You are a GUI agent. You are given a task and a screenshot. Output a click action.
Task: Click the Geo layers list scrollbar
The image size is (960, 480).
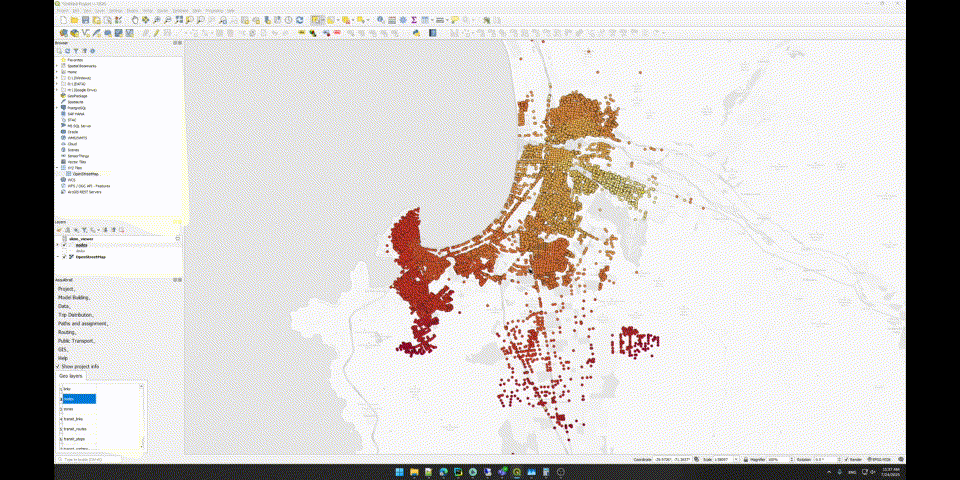(x=141, y=416)
